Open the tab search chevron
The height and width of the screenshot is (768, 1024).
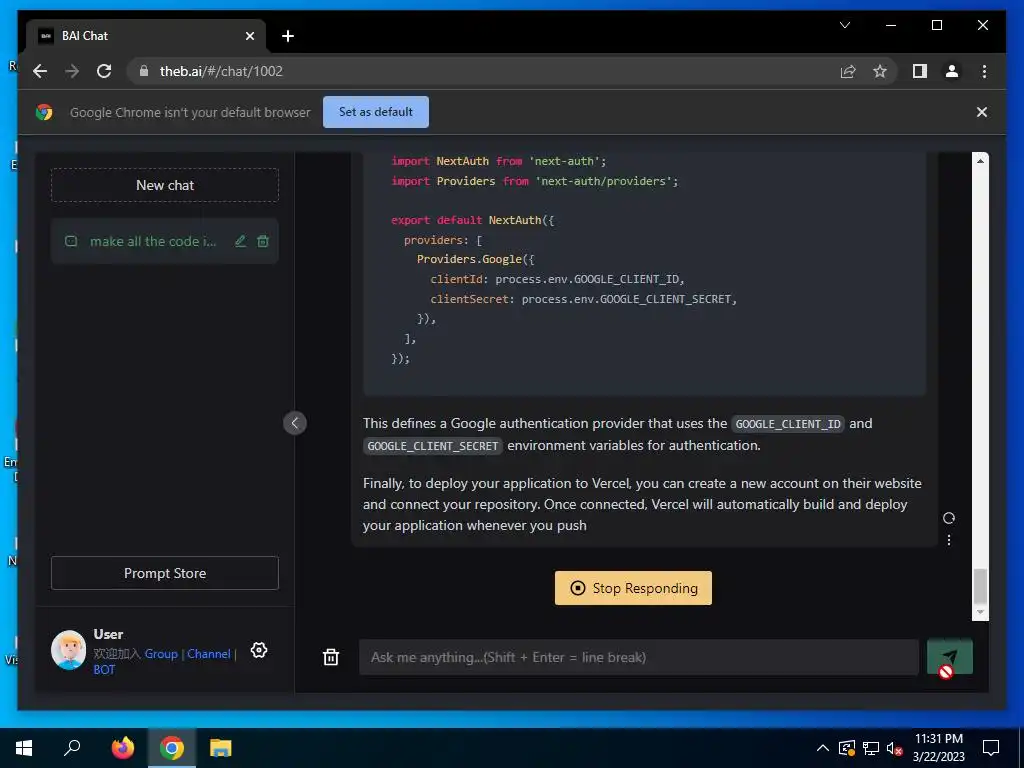click(844, 25)
